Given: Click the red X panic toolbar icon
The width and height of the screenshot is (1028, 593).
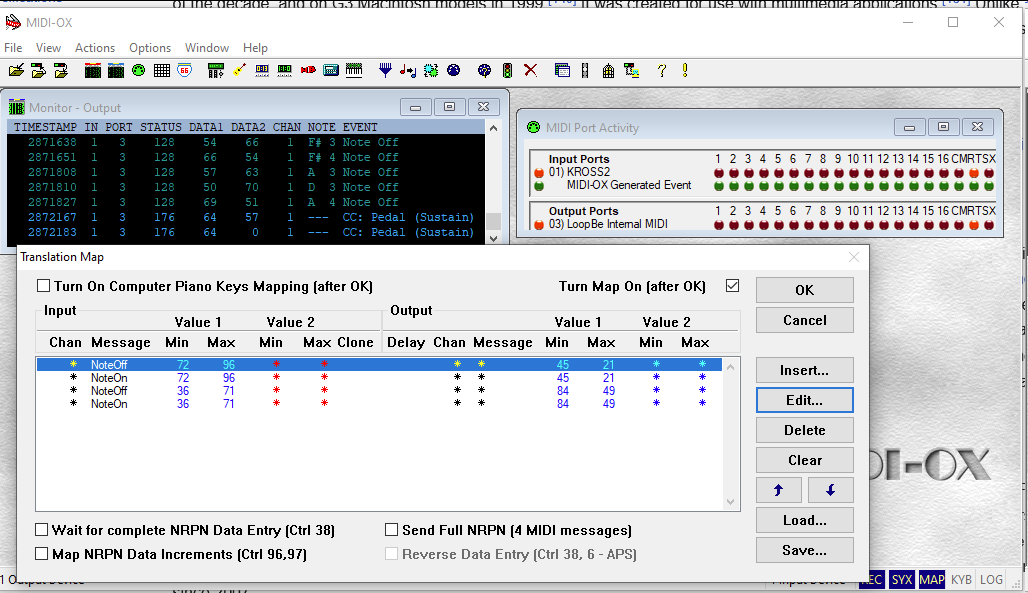Looking at the screenshot, I should 530,70.
